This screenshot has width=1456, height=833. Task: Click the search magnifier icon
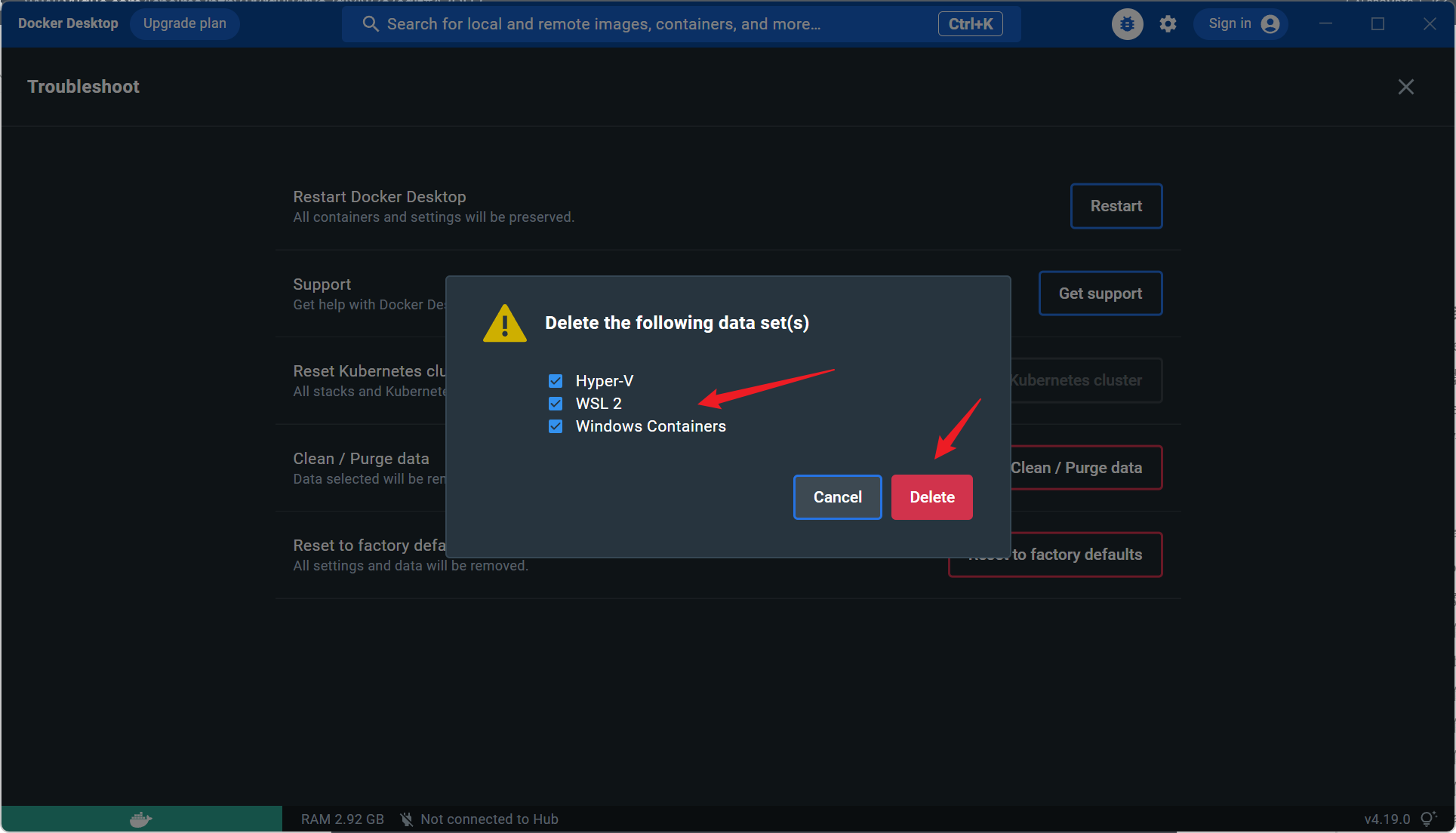370,24
